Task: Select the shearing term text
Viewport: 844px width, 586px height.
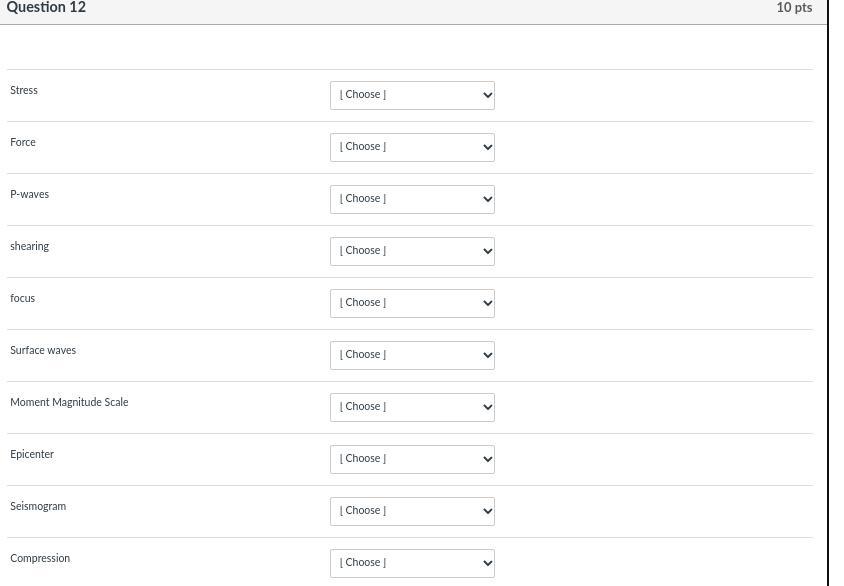Action: point(29,246)
